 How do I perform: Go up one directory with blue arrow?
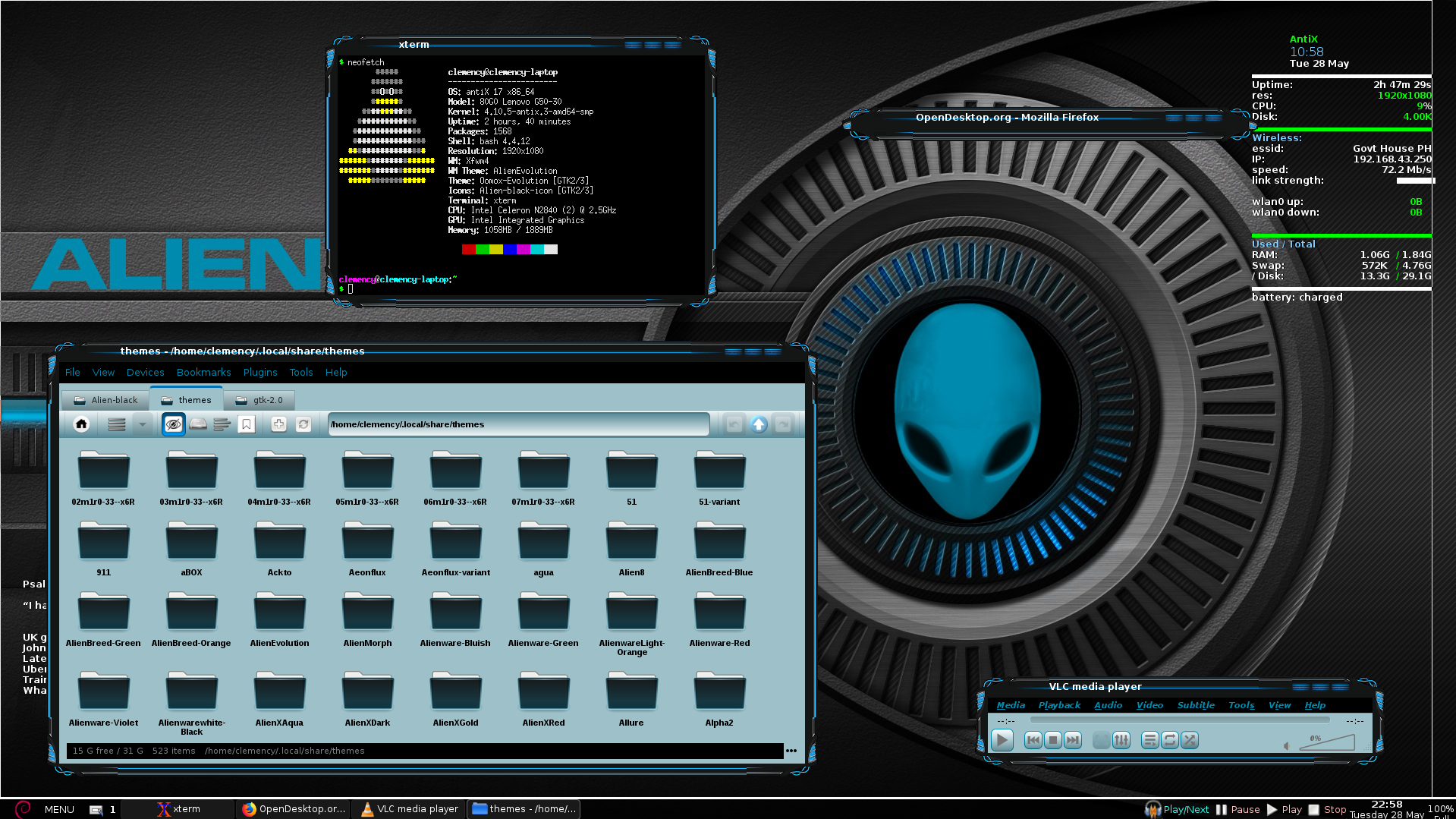click(759, 424)
